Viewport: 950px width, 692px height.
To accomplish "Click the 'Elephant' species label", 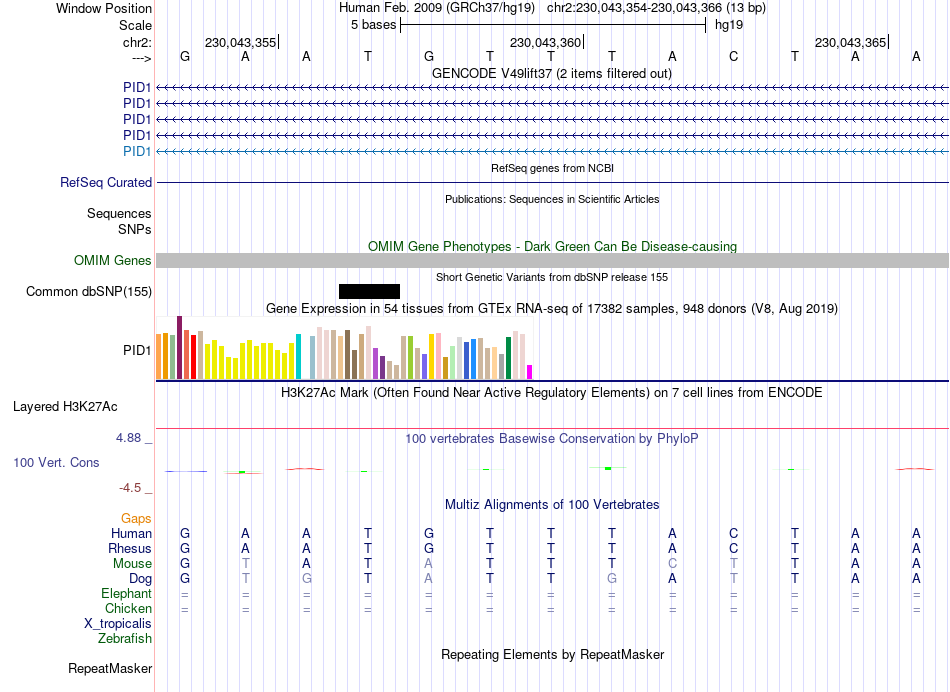I will pos(126,594).
